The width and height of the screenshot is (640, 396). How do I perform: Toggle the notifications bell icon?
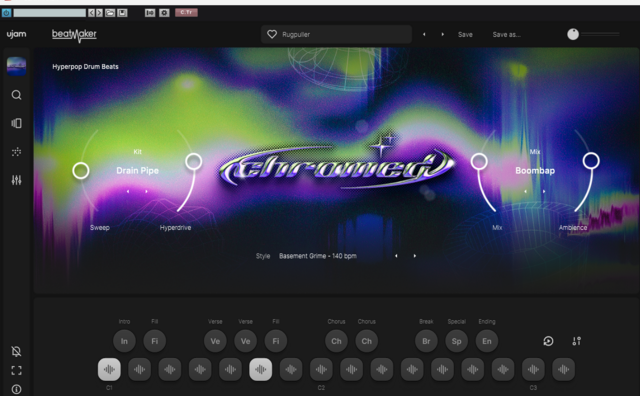16,351
